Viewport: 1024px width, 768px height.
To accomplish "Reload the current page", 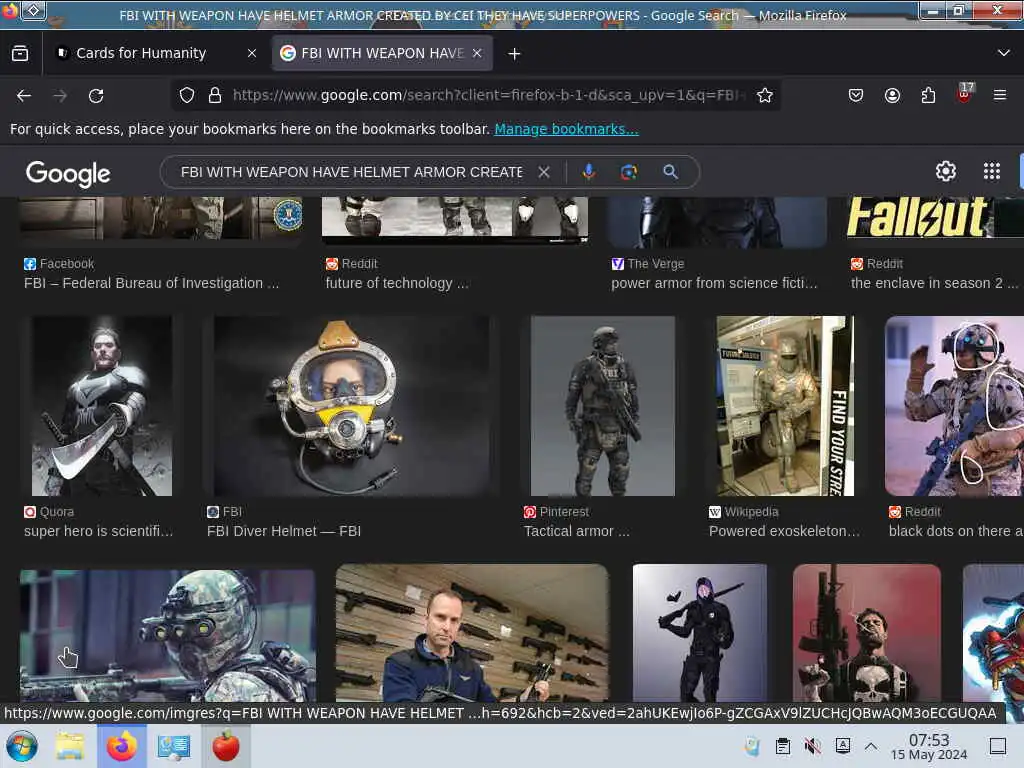I will (x=96, y=96).
